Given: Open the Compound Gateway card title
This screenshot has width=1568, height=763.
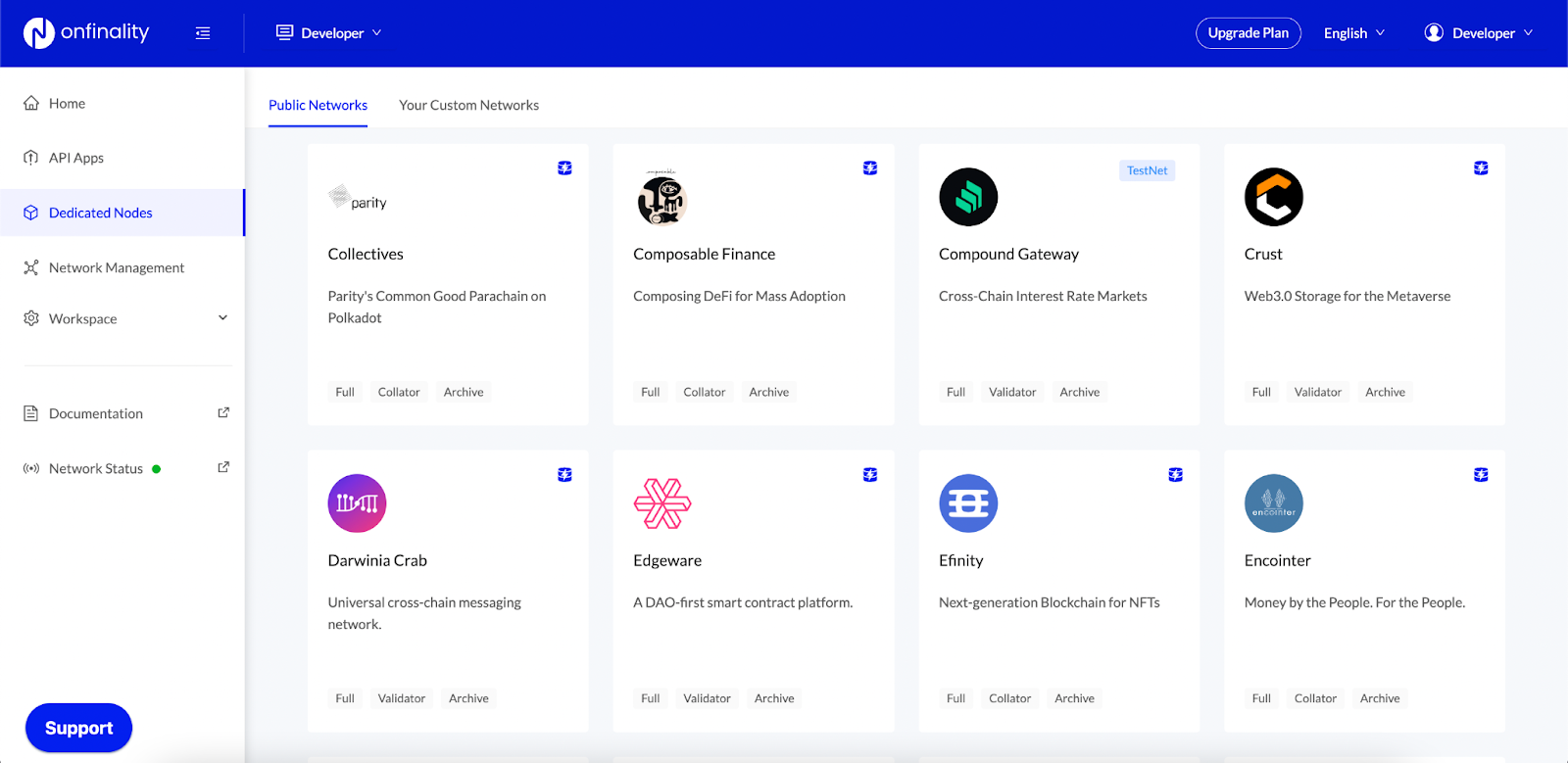Looking at the screenshot, I should tap(1008, 254).
